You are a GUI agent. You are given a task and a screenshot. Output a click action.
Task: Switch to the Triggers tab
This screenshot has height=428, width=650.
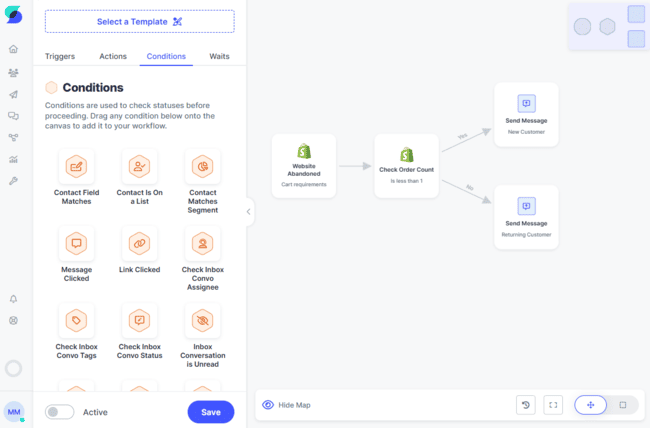click(60, 56)
